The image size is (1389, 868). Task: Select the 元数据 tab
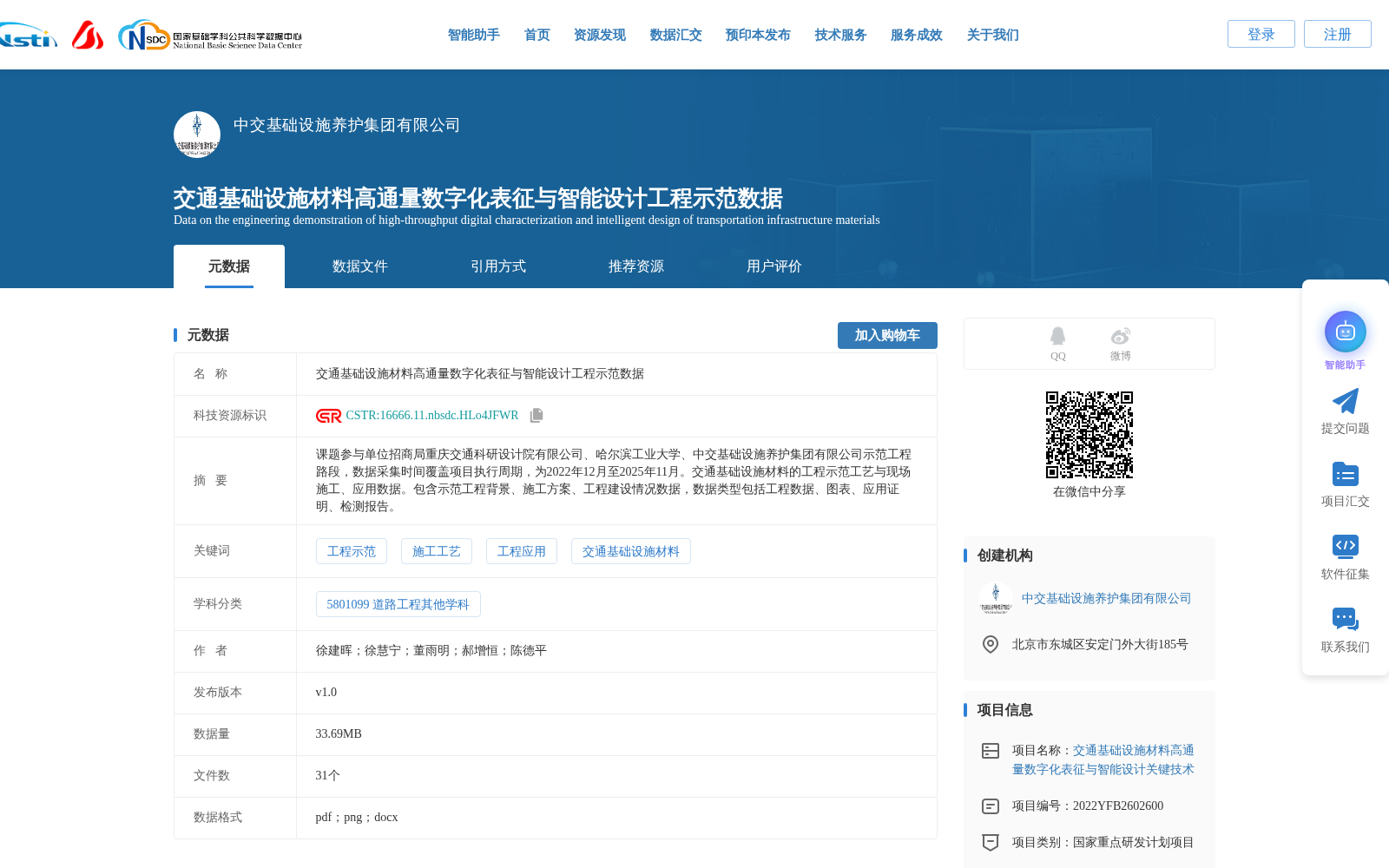[x=229, y=266]
